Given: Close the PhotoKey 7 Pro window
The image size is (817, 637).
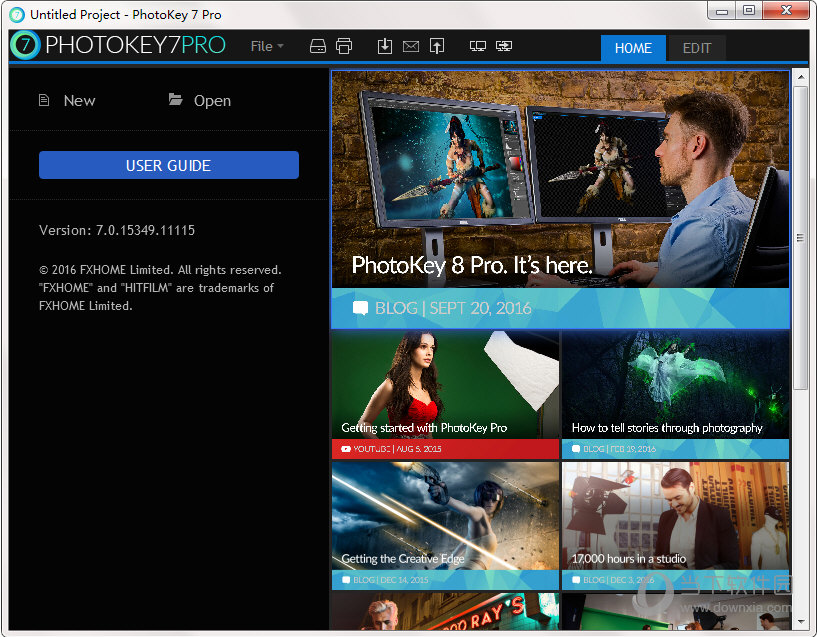Looking at the screenshot, I should (786, 11).
